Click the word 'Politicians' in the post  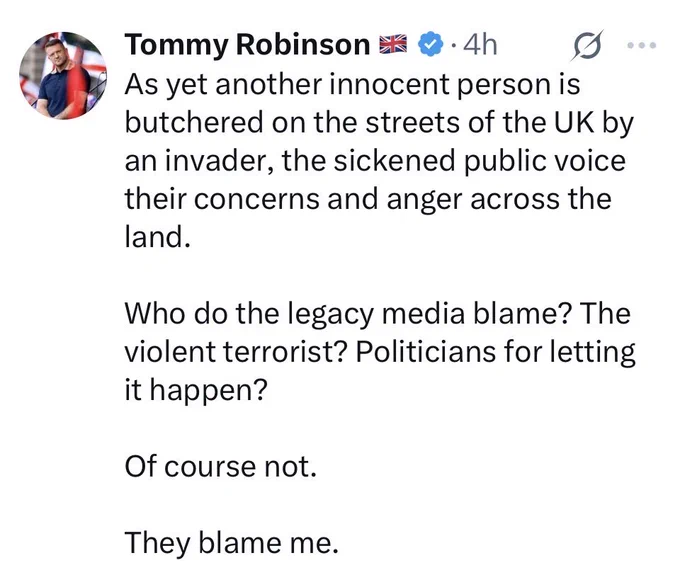(426, 351)
